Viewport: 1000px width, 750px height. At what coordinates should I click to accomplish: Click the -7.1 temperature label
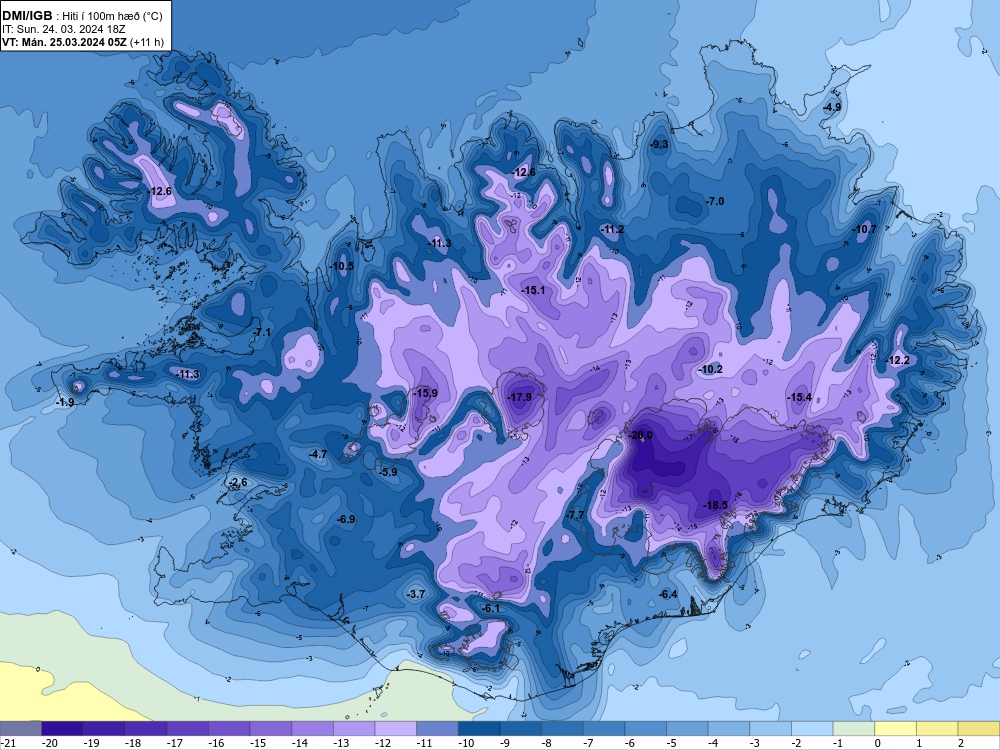click(261, 332)
